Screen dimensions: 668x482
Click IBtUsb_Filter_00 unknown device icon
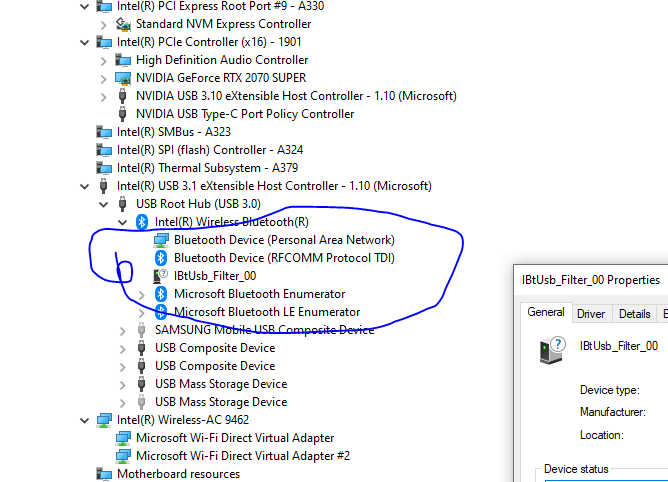click(x=161, y=276)
